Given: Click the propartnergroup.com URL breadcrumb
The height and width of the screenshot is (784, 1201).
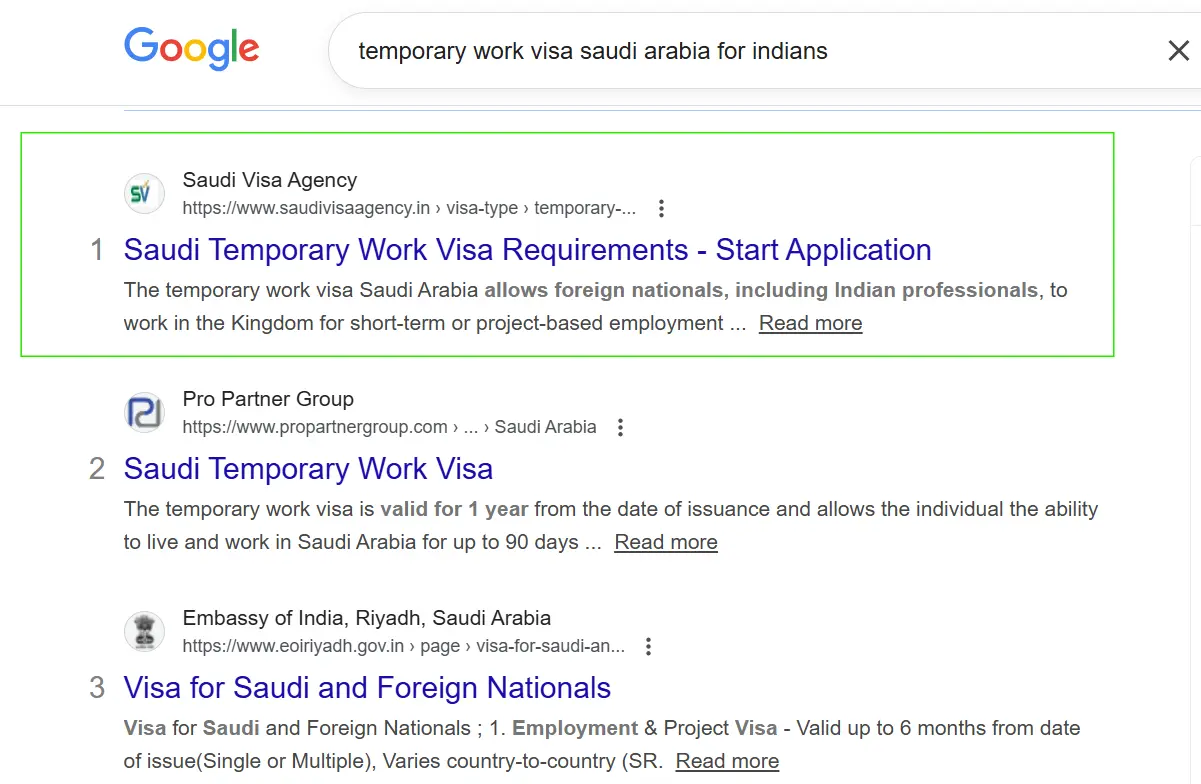Looking at the screenshot, I should [x=389, y=428].
